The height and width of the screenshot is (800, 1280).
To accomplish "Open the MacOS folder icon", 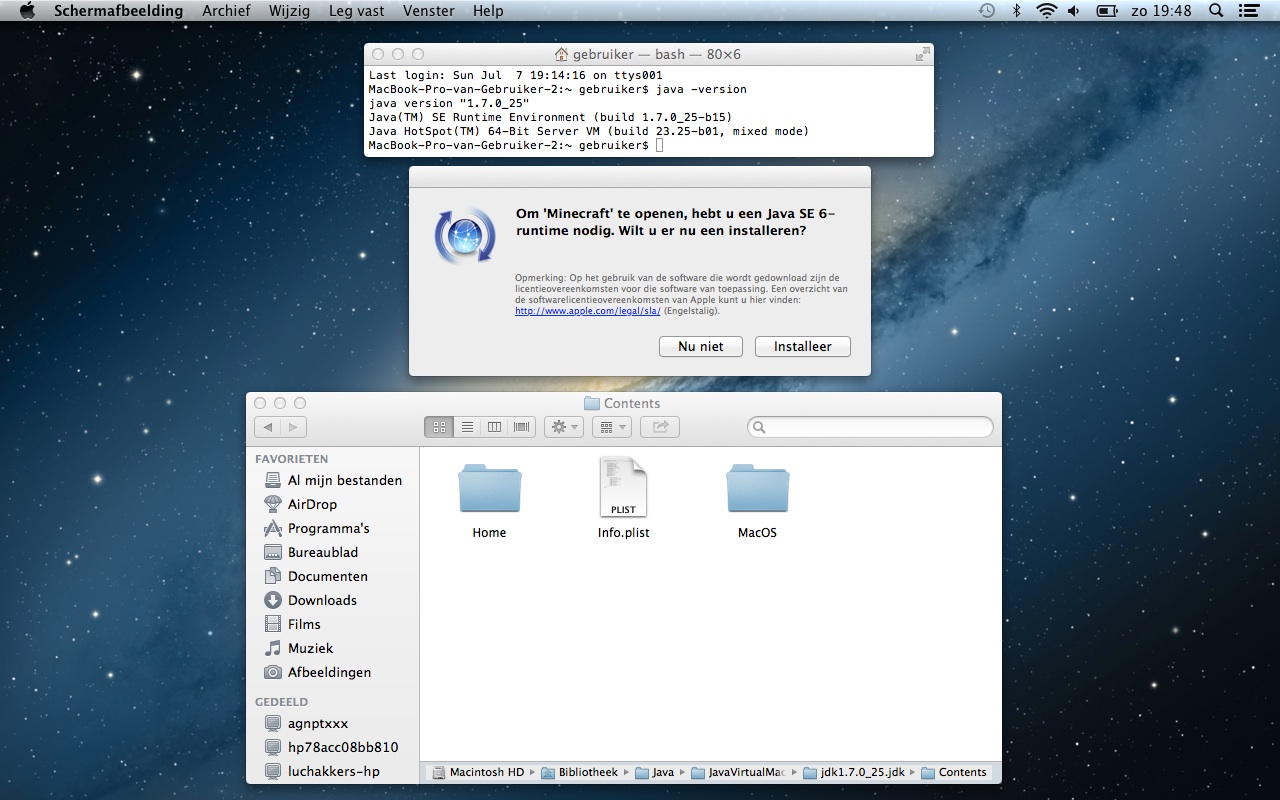I will click(757, 489).
